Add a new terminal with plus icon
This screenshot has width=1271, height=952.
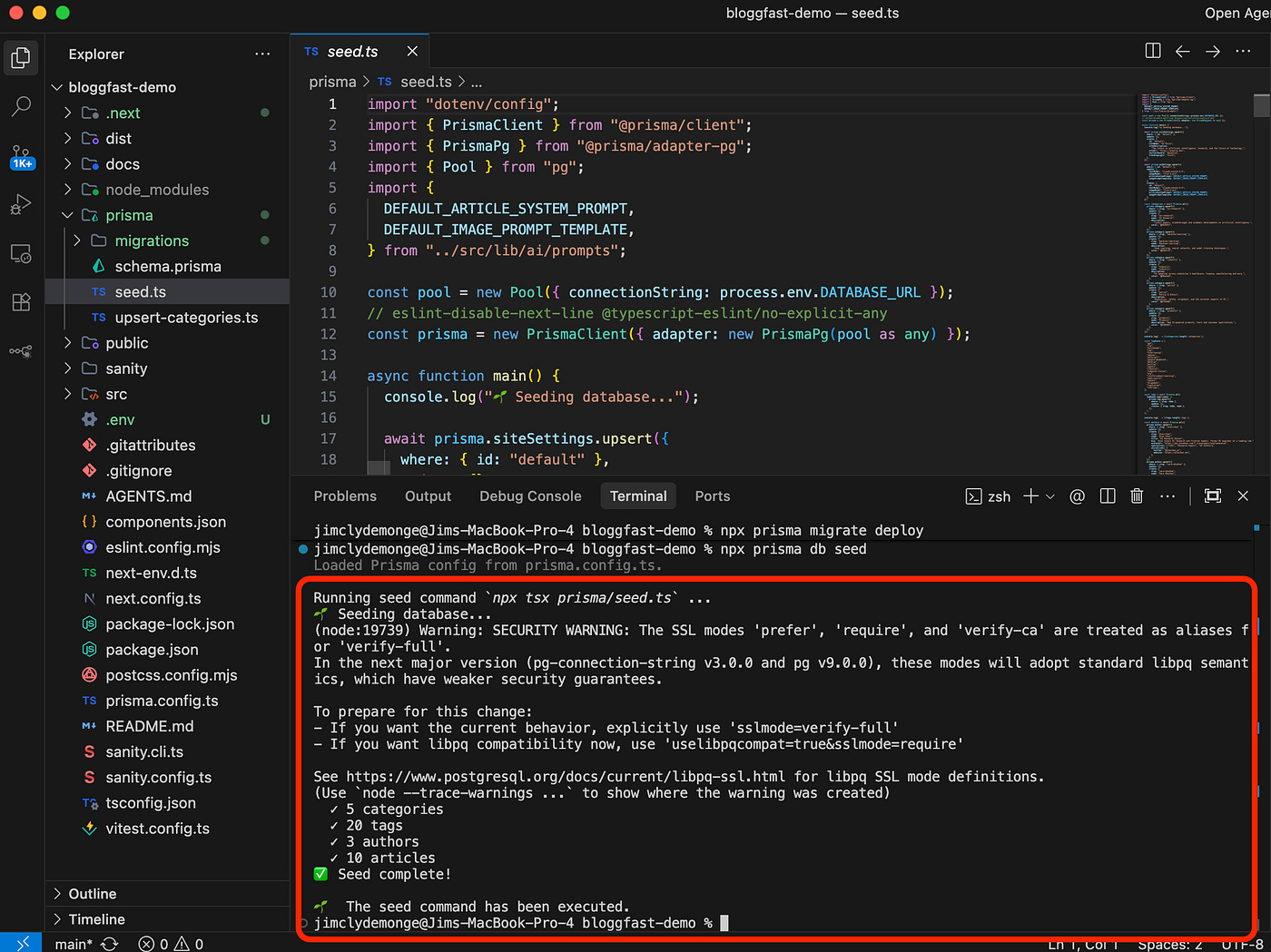(1030, 496)
